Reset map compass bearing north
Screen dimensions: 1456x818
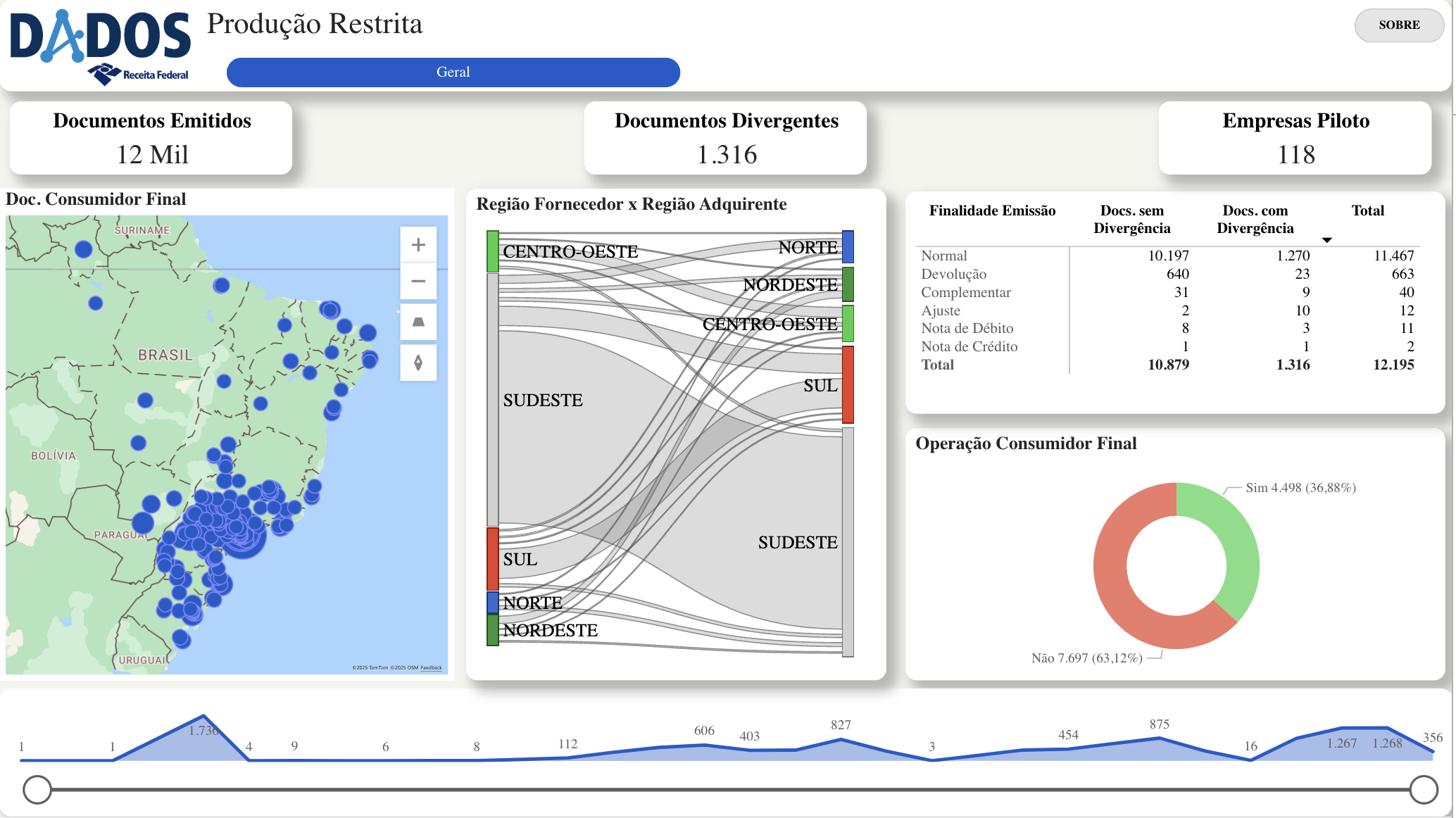418,363
